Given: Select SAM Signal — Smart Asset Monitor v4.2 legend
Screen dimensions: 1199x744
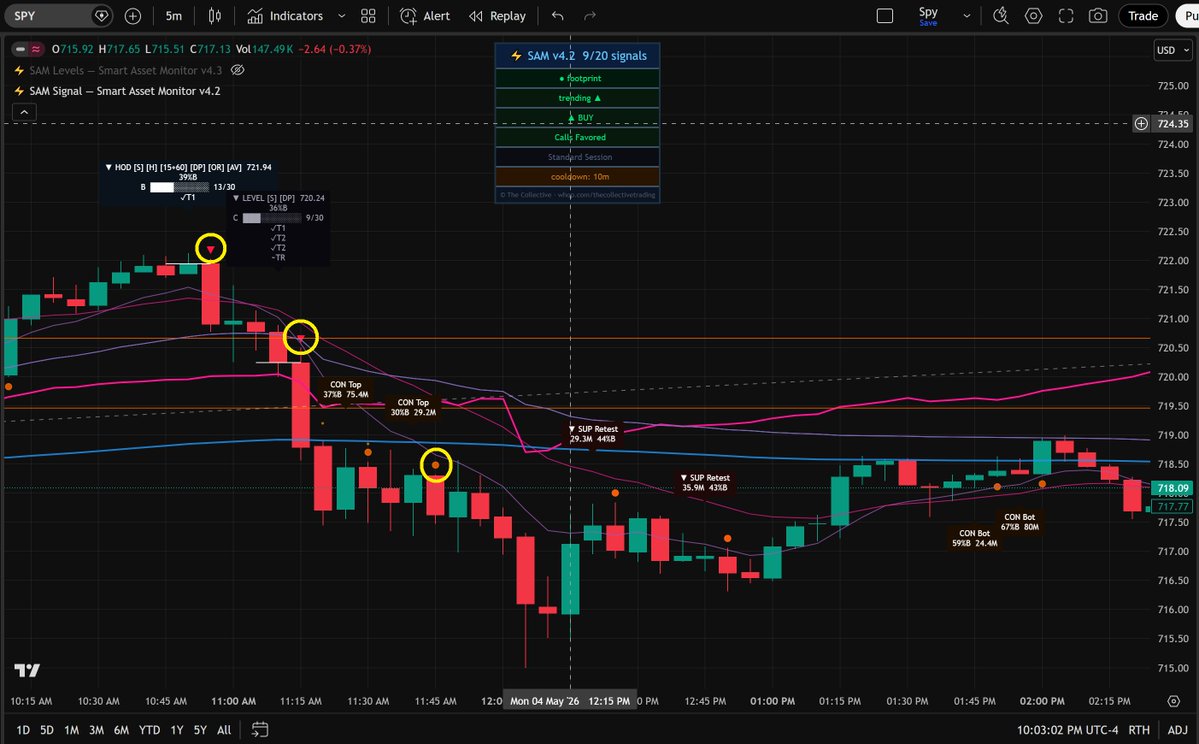Looking at the screenshot, I should (x=125, y=91).
